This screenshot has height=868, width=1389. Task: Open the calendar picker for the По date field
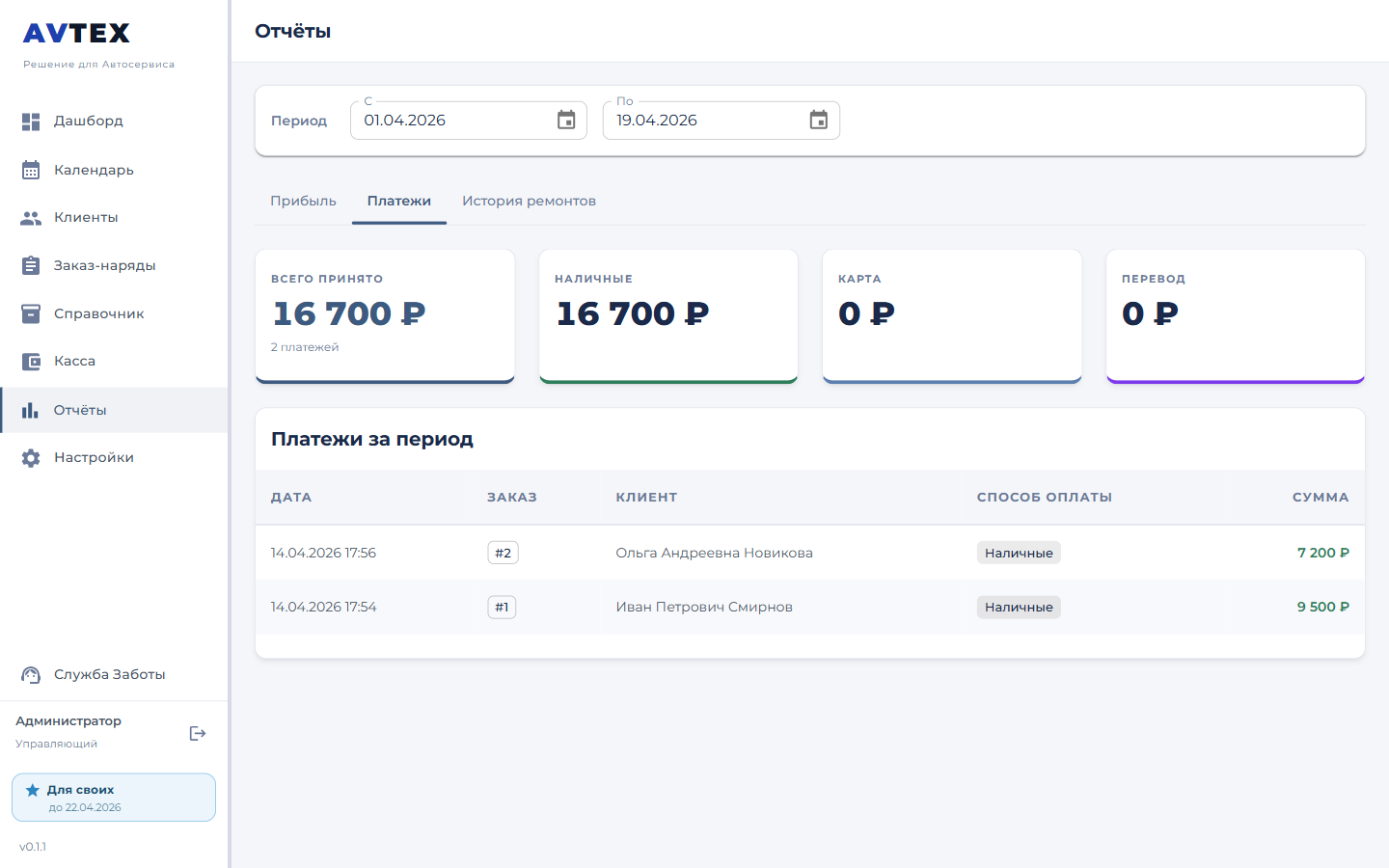(818, 120)
